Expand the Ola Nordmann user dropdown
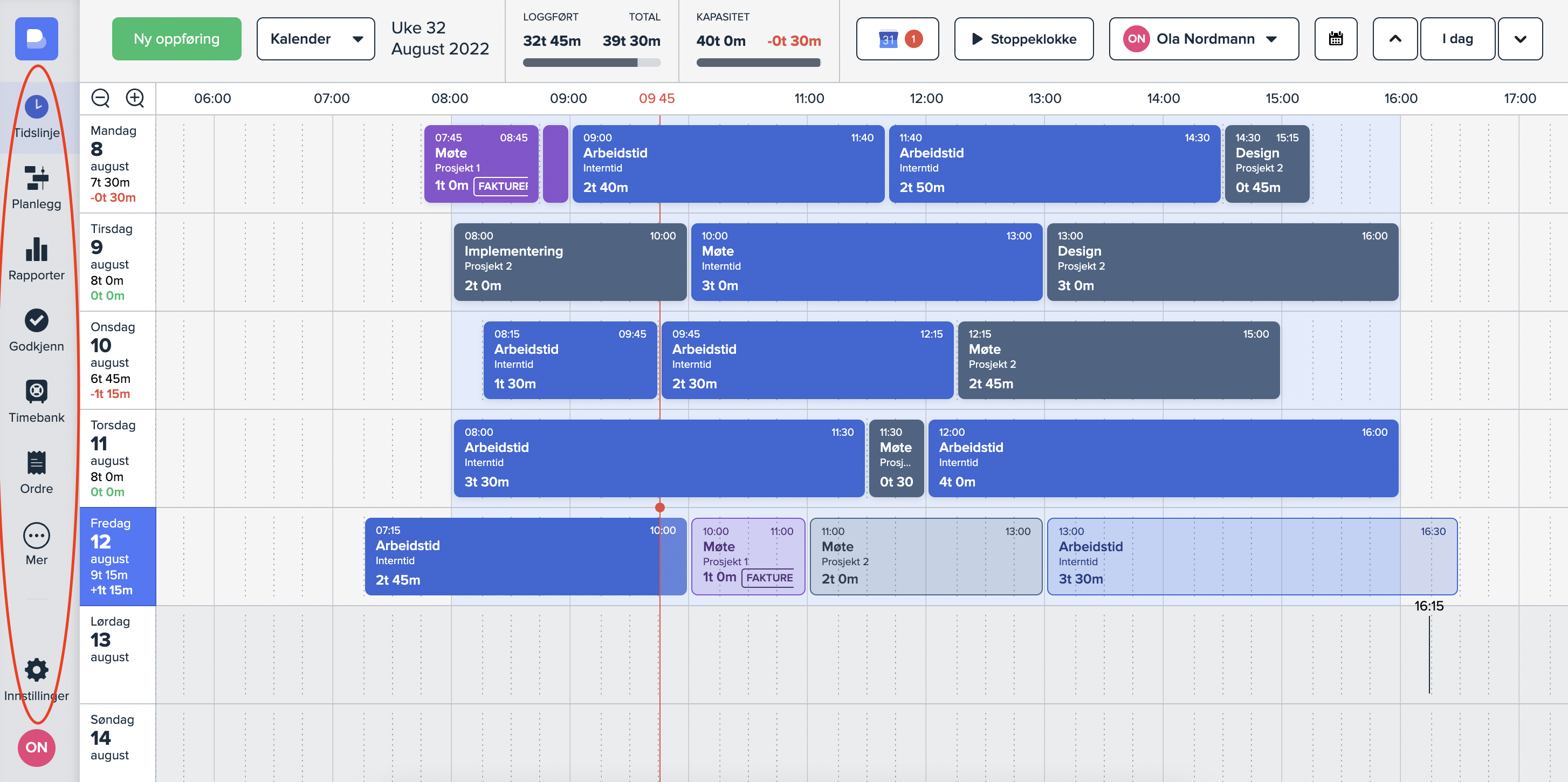 [1203, 39]
